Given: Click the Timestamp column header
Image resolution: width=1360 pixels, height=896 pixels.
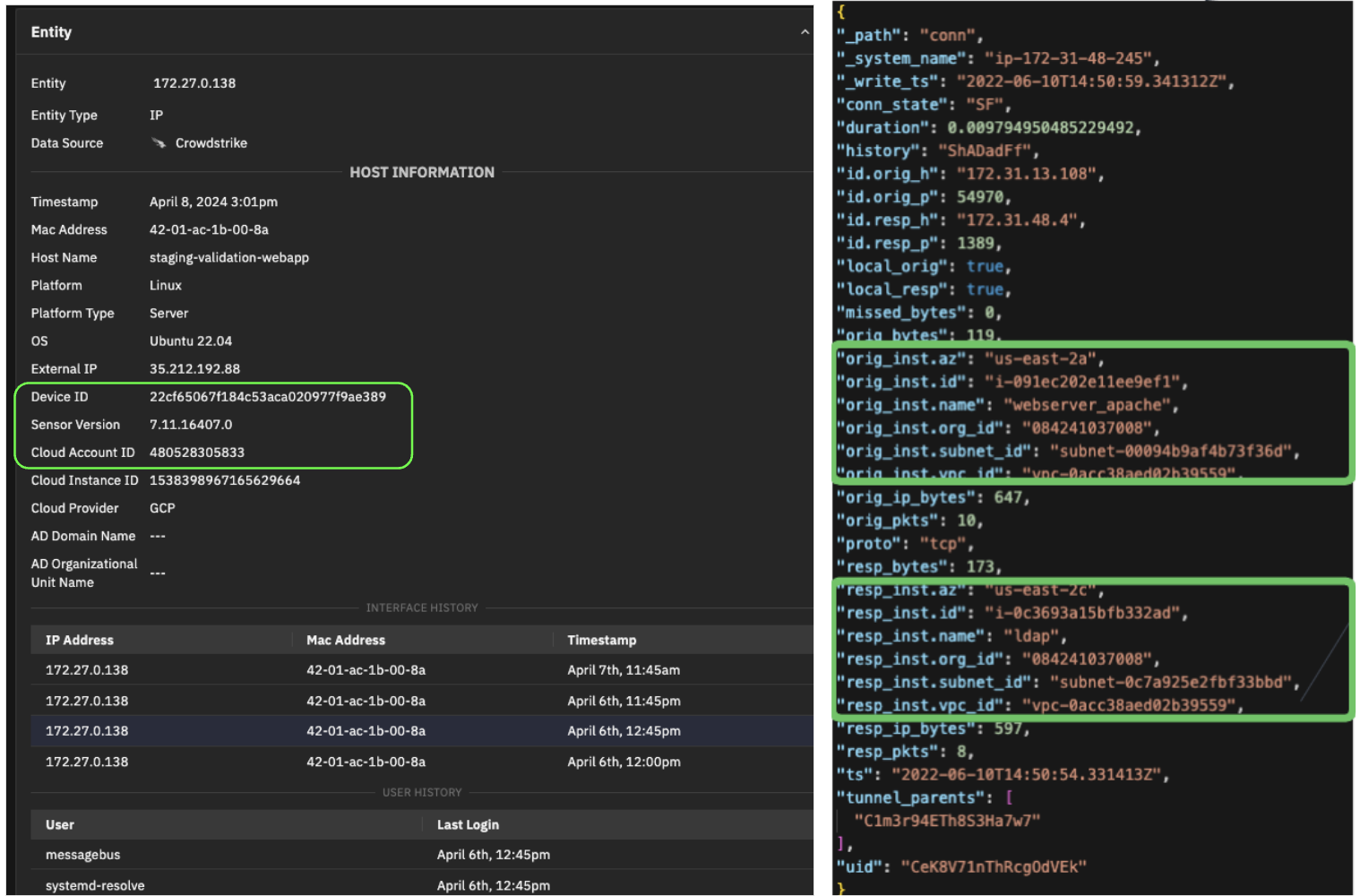Looking at the screenshot, I should [x=601, y=640].
